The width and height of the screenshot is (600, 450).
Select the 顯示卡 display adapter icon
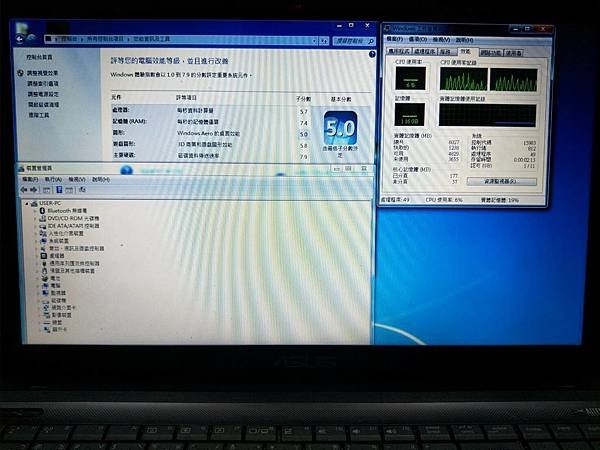[x=47, y=329]
